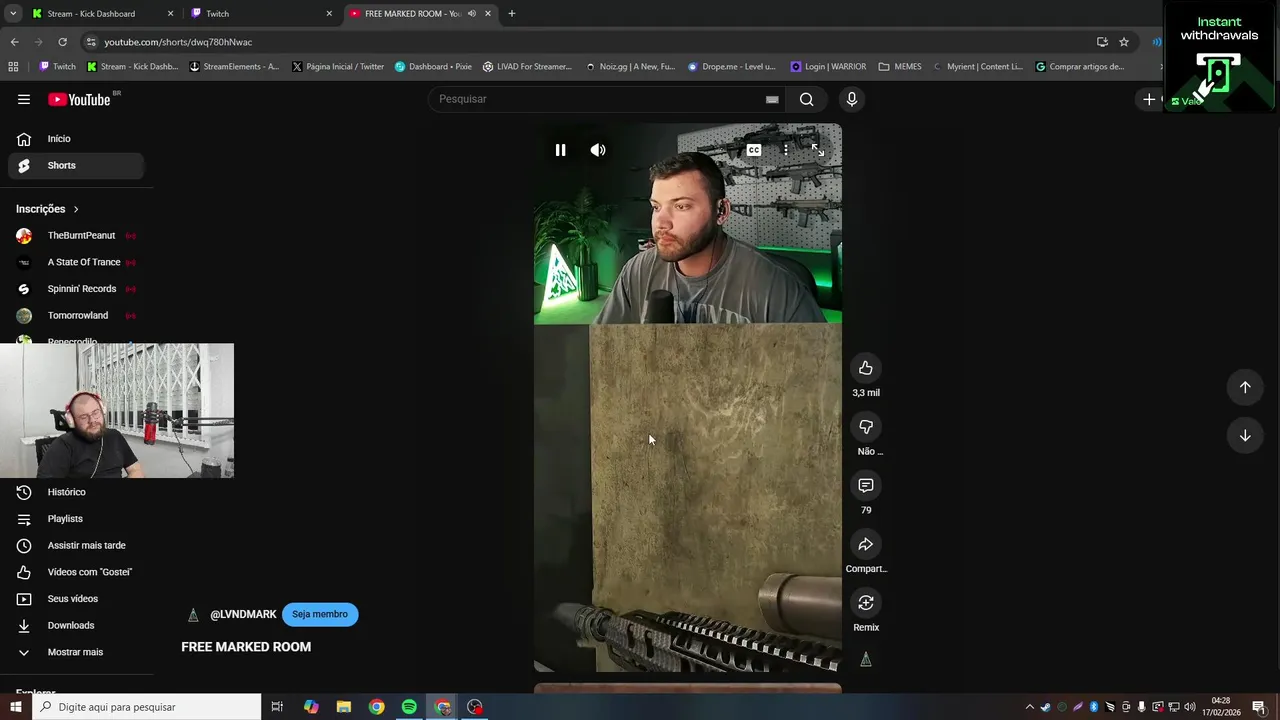Viewport: 1280px width, 720px height.
Task: Expand Mostrar mais in the sidebar
Action: coord(76,652)
